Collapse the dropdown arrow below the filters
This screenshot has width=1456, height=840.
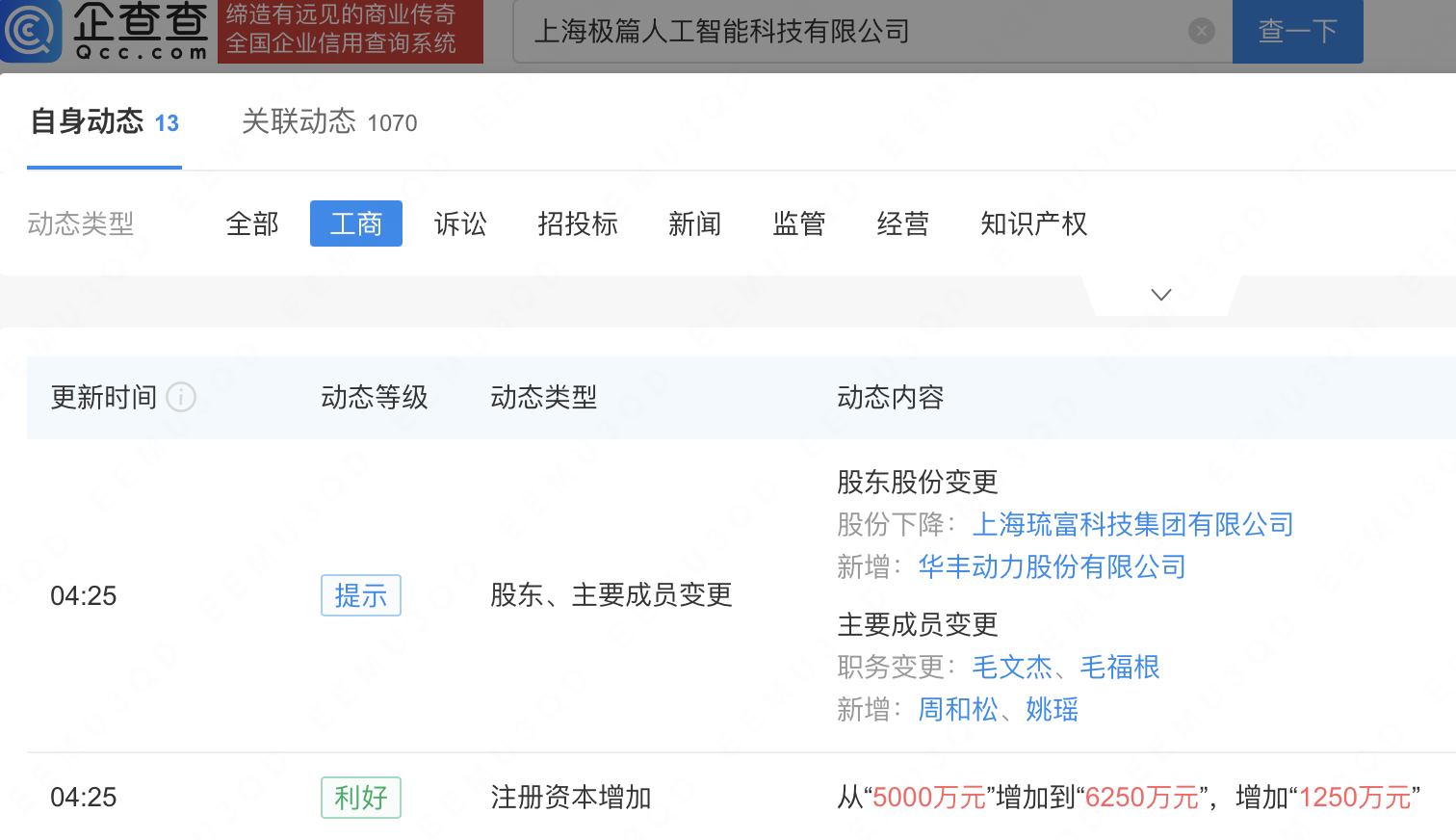[x=1160, y=294]
